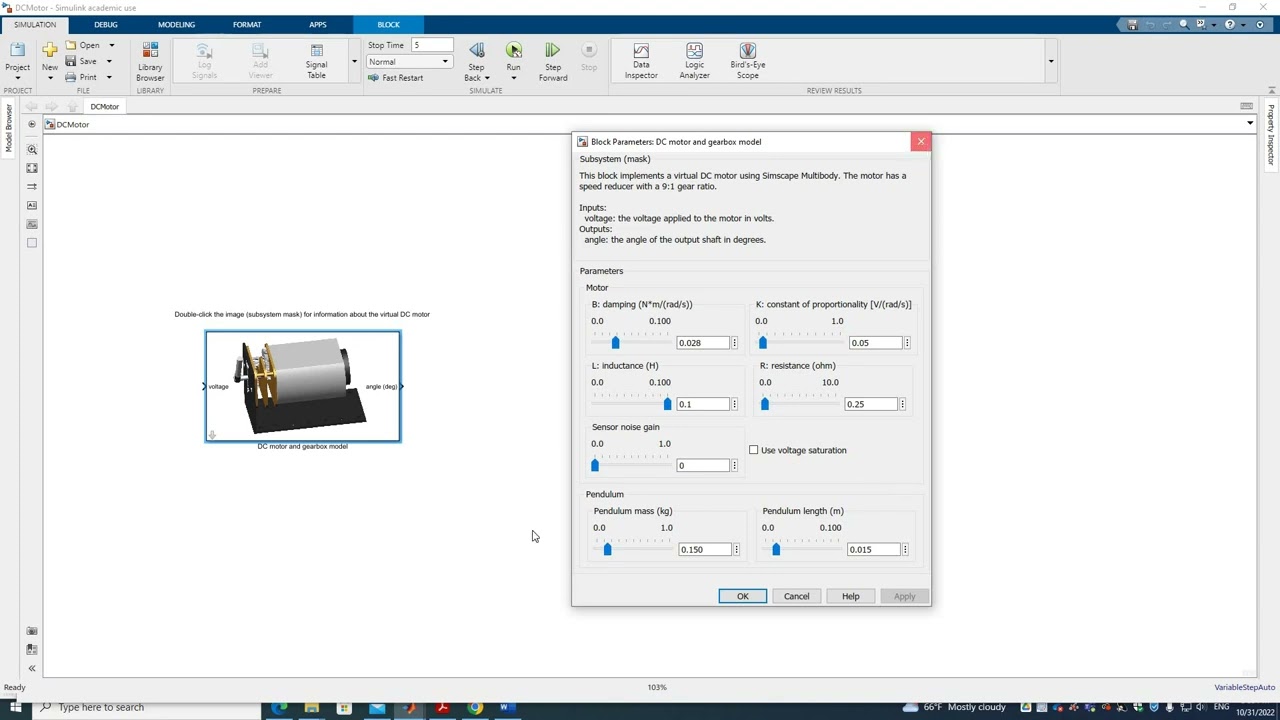
Task: Click Help in Block Parameters dialog
Action: tap(850, 597)
